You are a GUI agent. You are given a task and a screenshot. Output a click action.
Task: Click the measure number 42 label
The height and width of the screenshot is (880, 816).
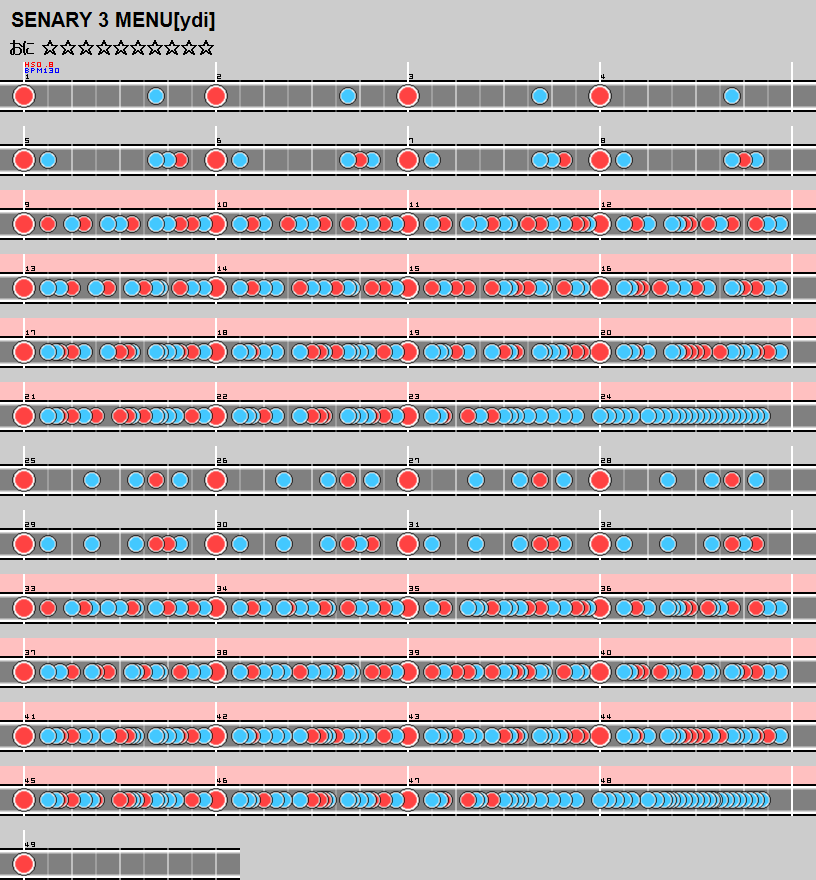222,717
